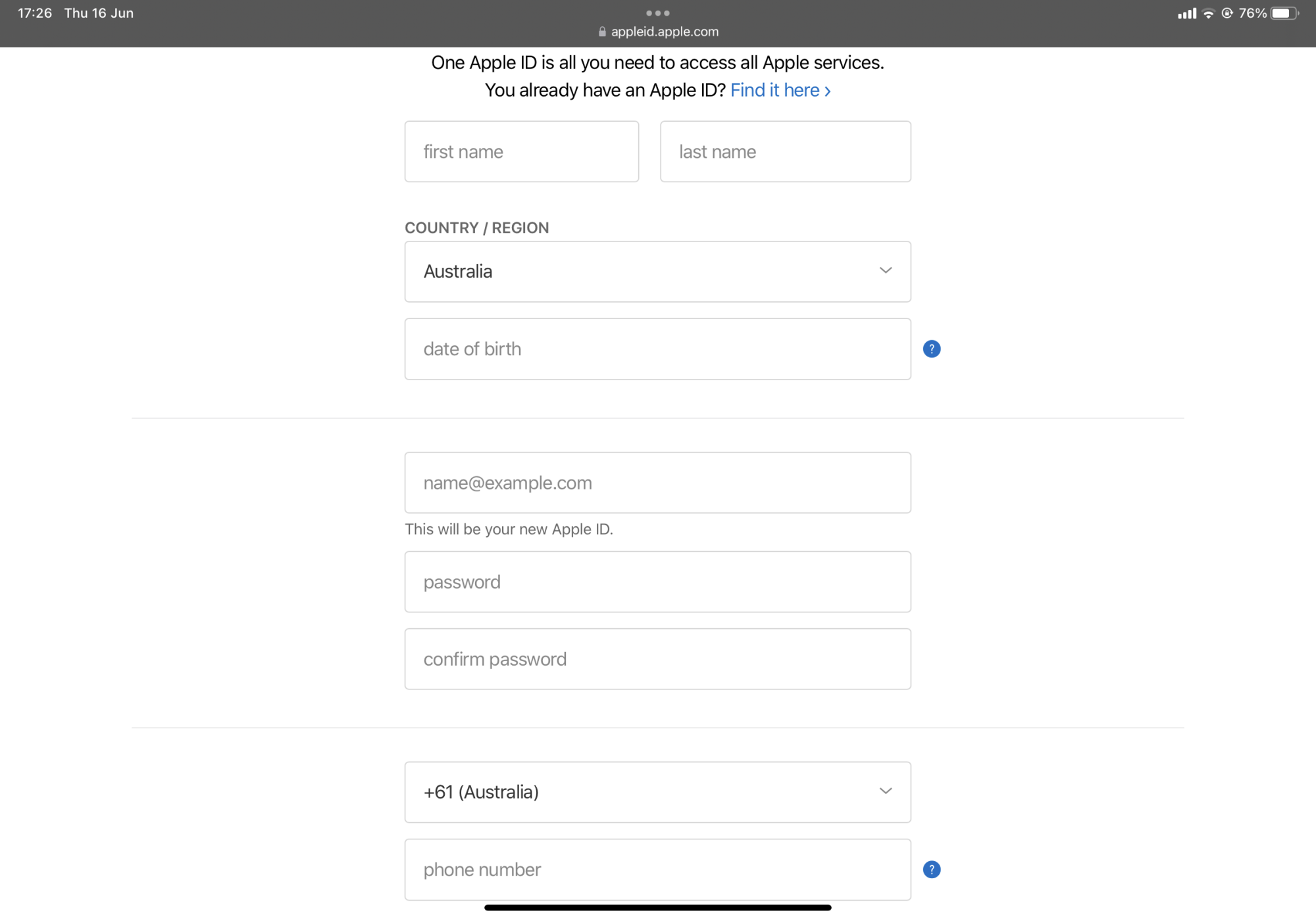Click the date of birth field
This screenshot has height=919, width=1316.
pos(657,349)
